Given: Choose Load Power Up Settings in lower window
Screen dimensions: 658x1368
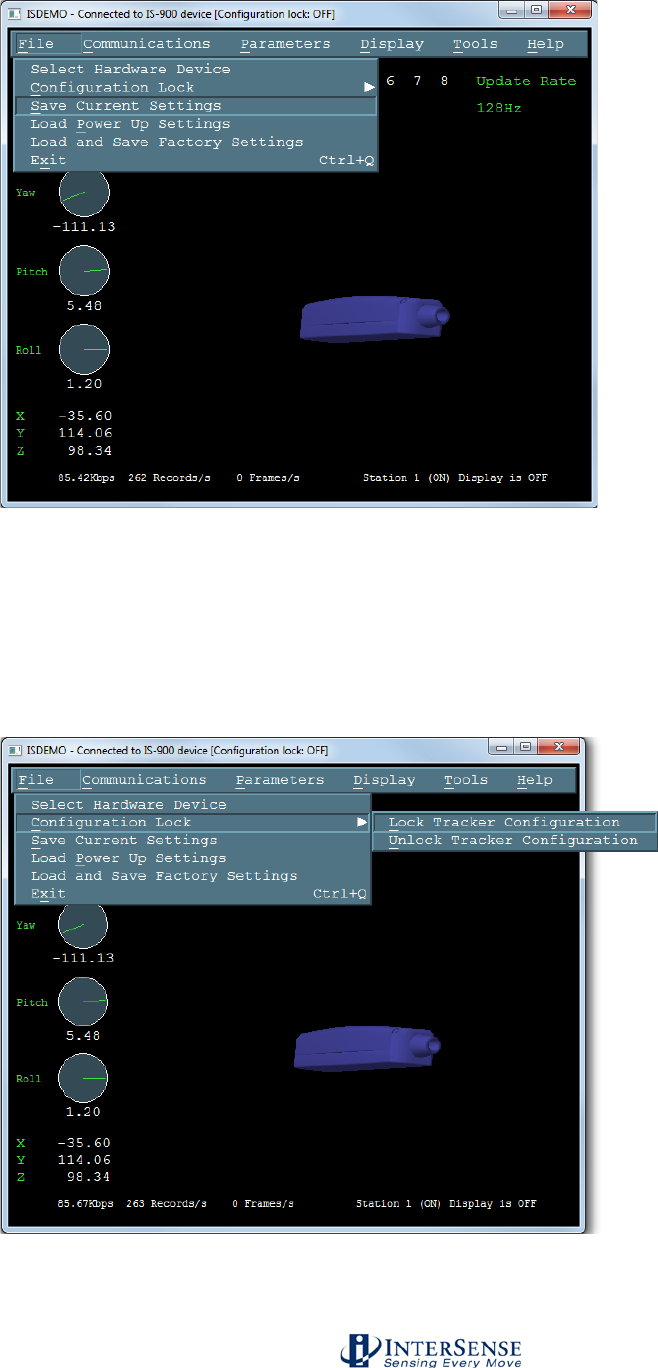Looking at the screenshot, I should [x=193, y=858].
